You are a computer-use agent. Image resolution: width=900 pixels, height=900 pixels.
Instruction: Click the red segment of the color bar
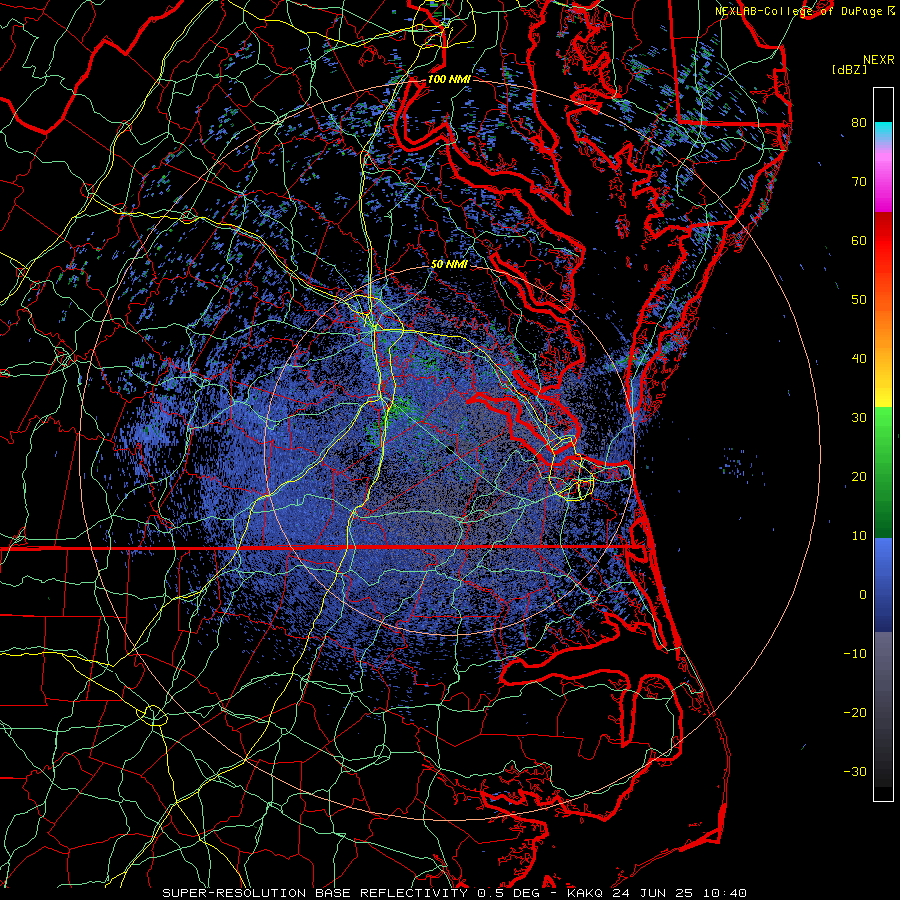pos(883,241)
